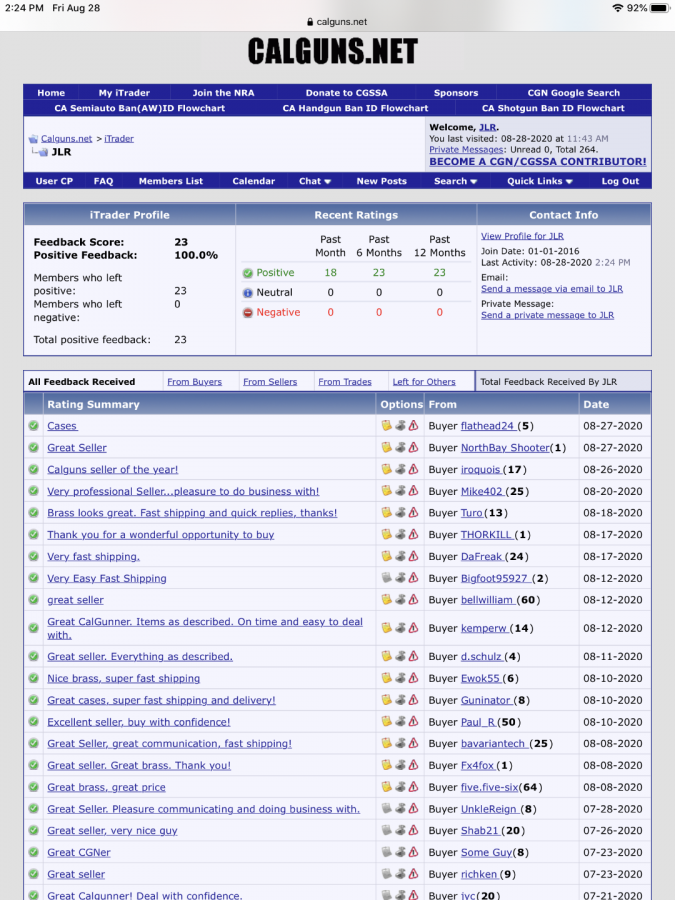Click View Profile for JLR

pyautogui.click(x=522, y=236)
